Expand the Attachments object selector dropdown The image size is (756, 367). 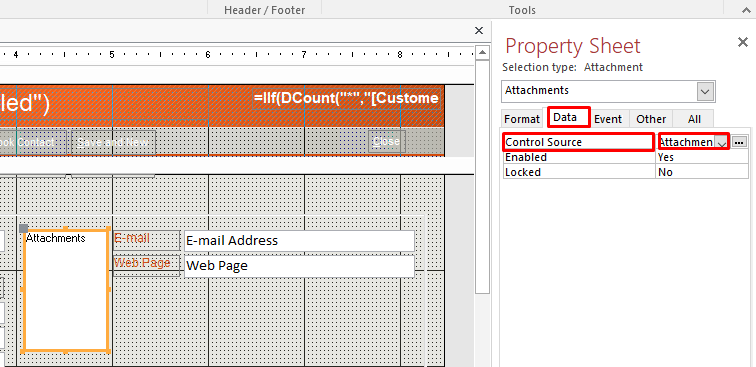(x=705, y=91)
